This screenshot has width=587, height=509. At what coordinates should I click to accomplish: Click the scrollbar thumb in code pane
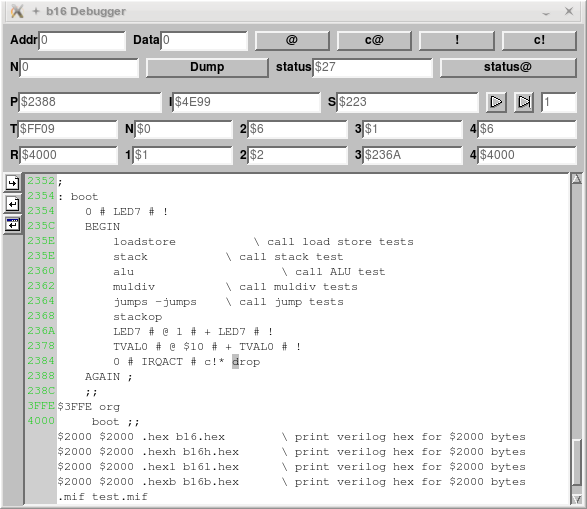(577, 463)
